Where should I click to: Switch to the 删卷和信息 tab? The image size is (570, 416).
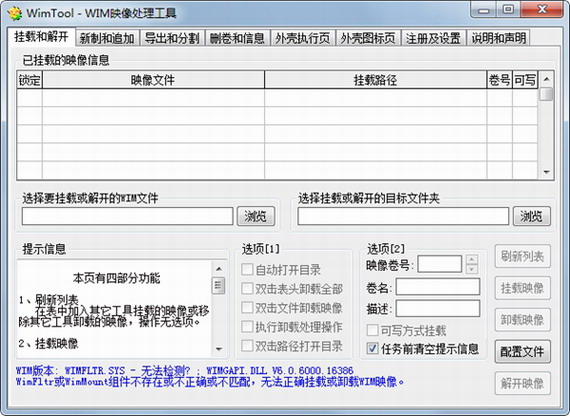coord(237,38)
